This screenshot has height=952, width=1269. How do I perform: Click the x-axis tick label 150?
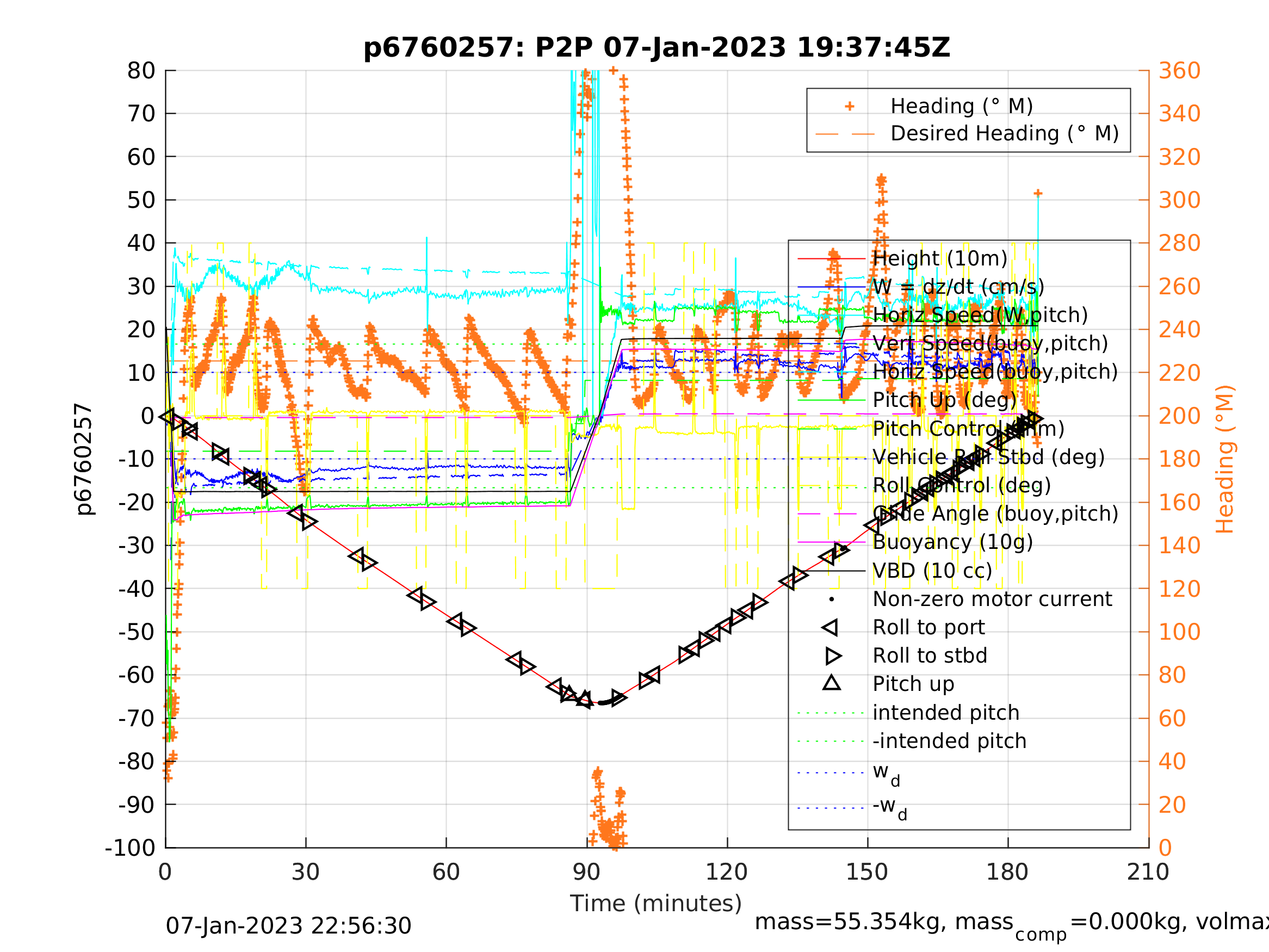[x=867, y=872]
